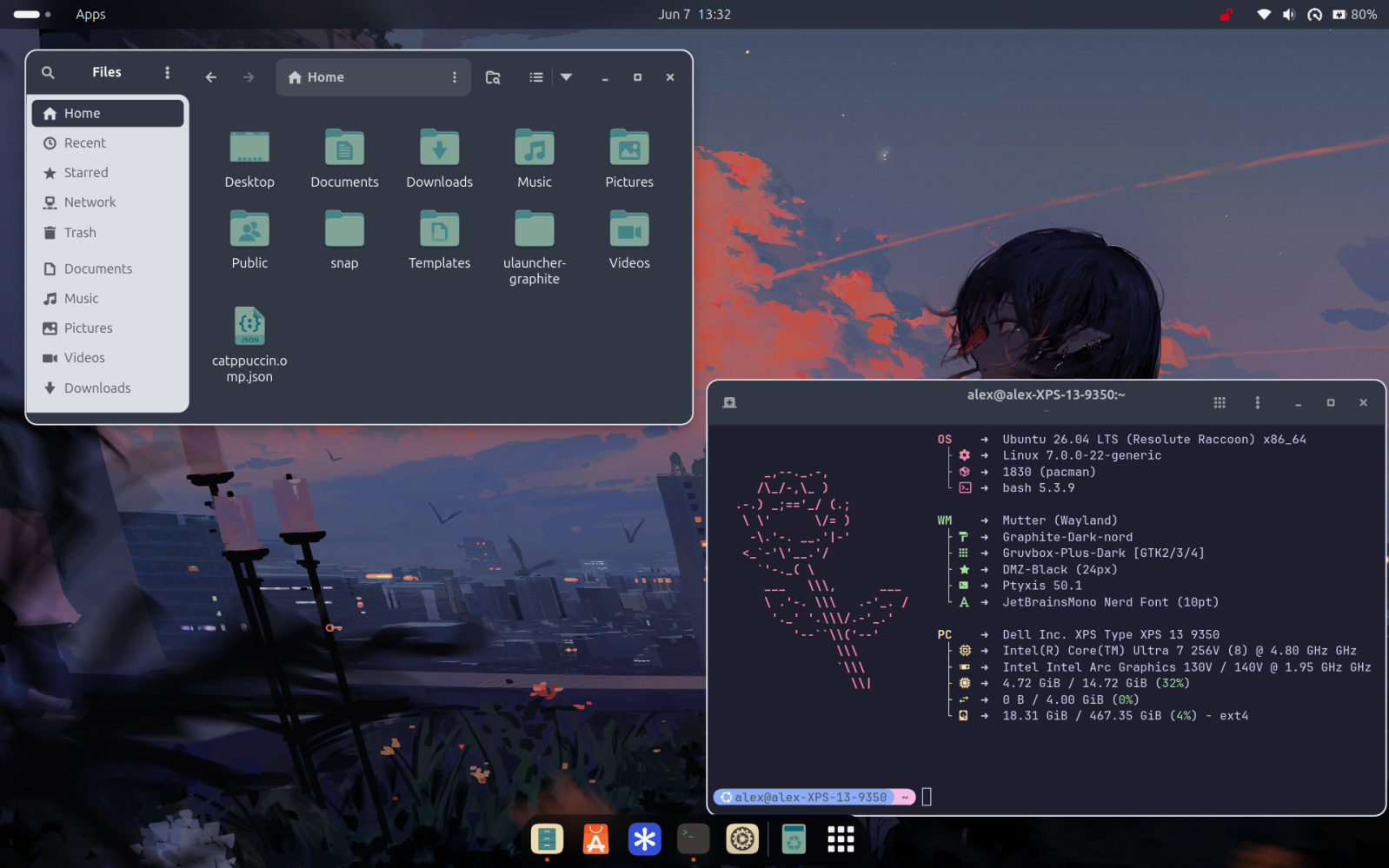The width and height of the screenshot is (1389, 868).
Task: Open Files main menu (three dots)
Action: (167, 73)
